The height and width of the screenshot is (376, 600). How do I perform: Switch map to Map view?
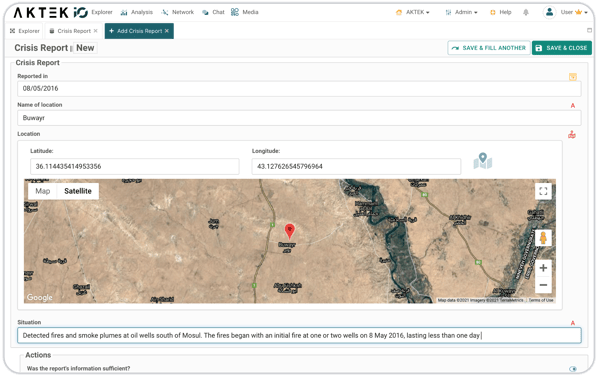pos(42,191)
